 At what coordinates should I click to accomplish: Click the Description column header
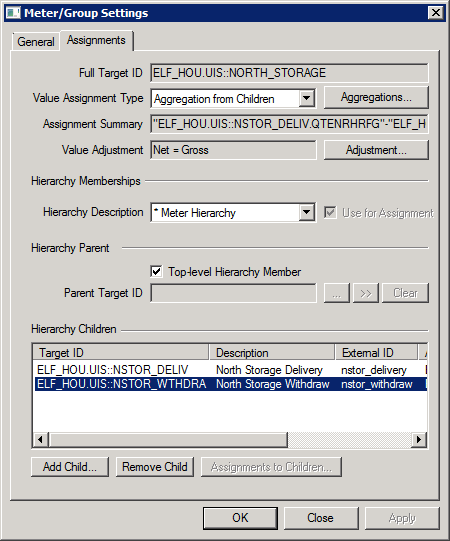coord(272,353)
